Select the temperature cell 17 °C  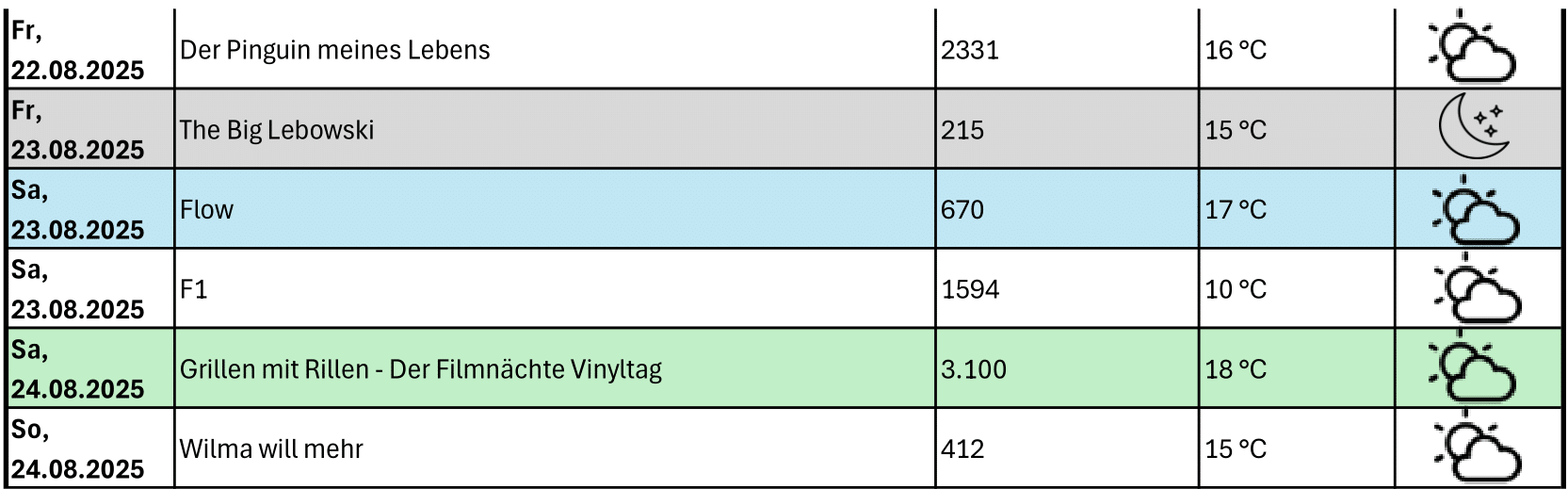click(x=1297, y=209)
